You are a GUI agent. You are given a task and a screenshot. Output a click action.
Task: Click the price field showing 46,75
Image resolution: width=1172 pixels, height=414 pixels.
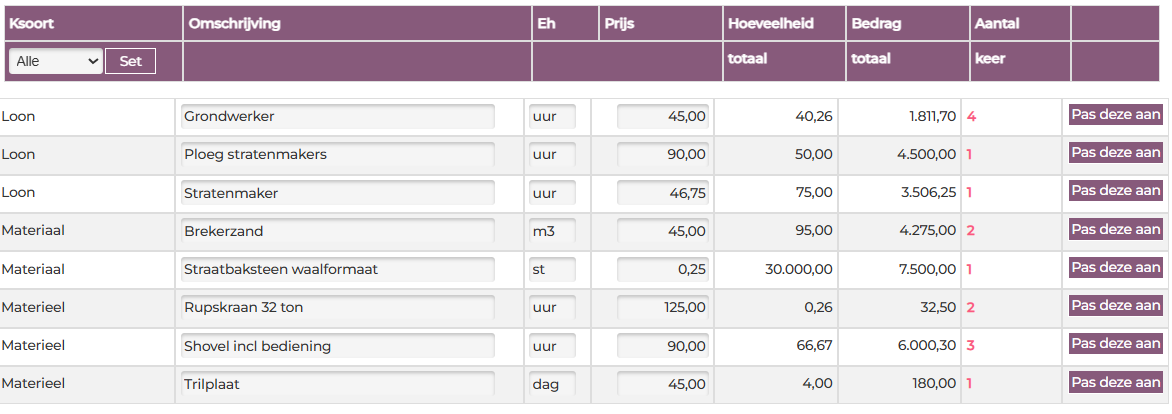click(x=663, y=193)
